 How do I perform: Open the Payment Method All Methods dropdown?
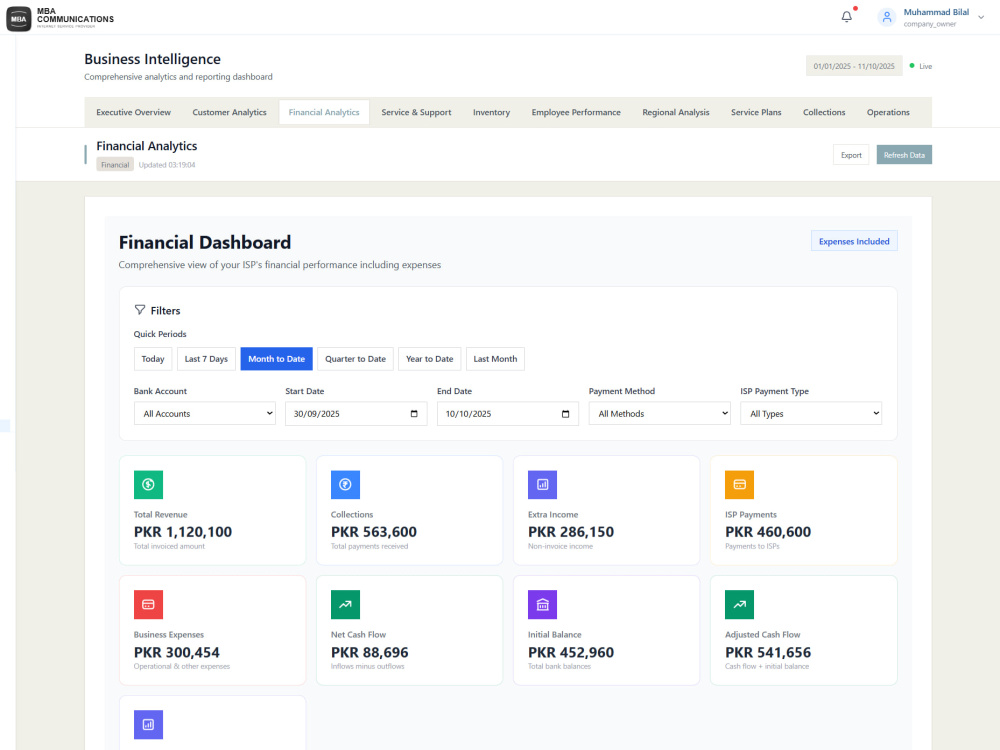(659, 414)
